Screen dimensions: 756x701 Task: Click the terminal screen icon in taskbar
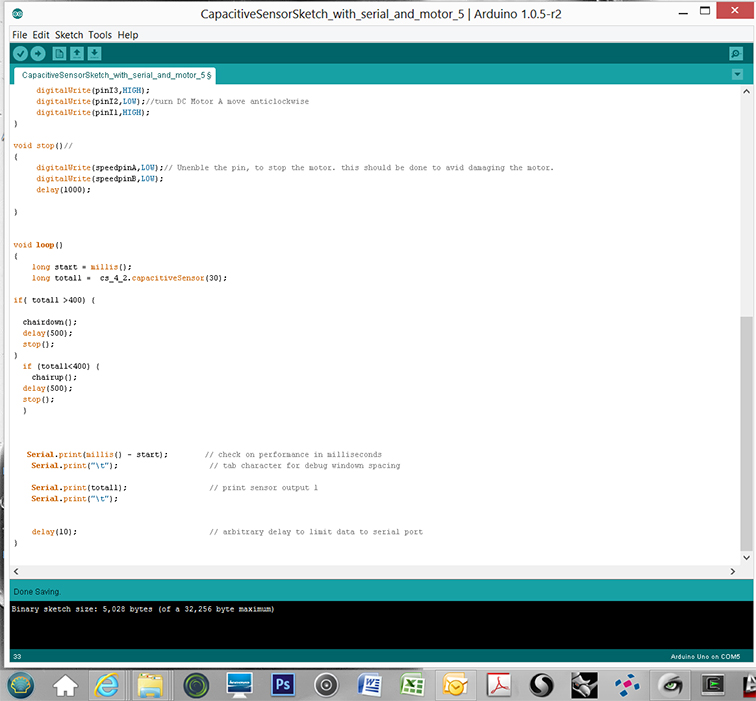click(713, 685)
